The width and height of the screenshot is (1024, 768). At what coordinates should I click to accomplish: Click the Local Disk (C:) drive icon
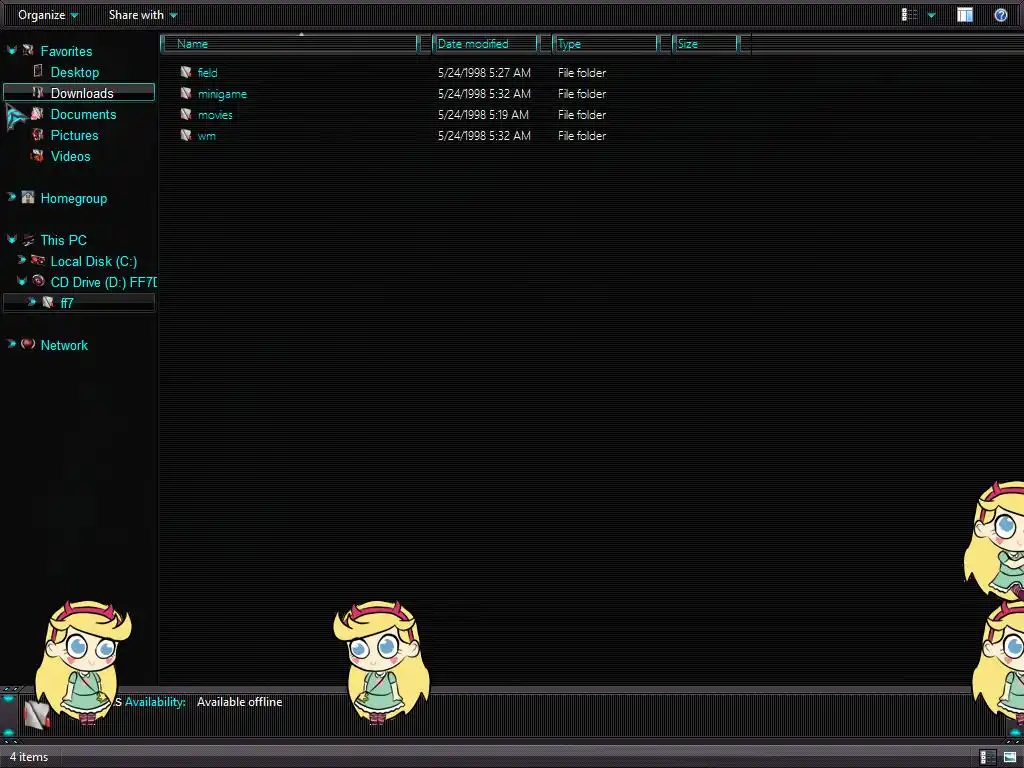coord(38,260)
